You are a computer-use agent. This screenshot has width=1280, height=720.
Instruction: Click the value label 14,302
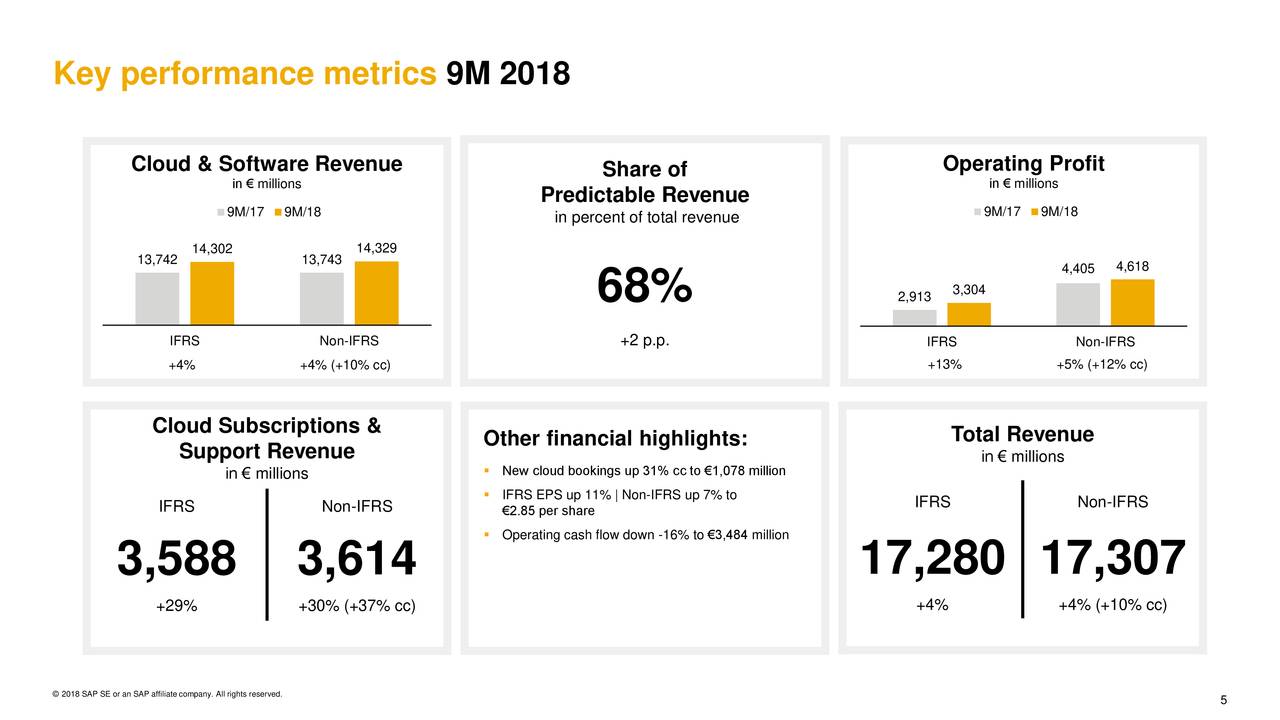[x=212, y=250]
